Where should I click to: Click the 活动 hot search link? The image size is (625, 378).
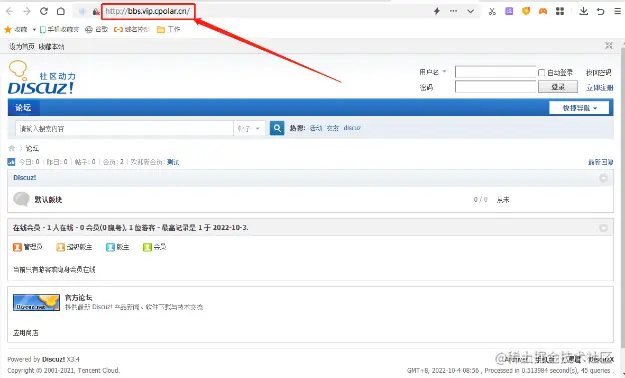pyautogui.click(x=316, y=128)
